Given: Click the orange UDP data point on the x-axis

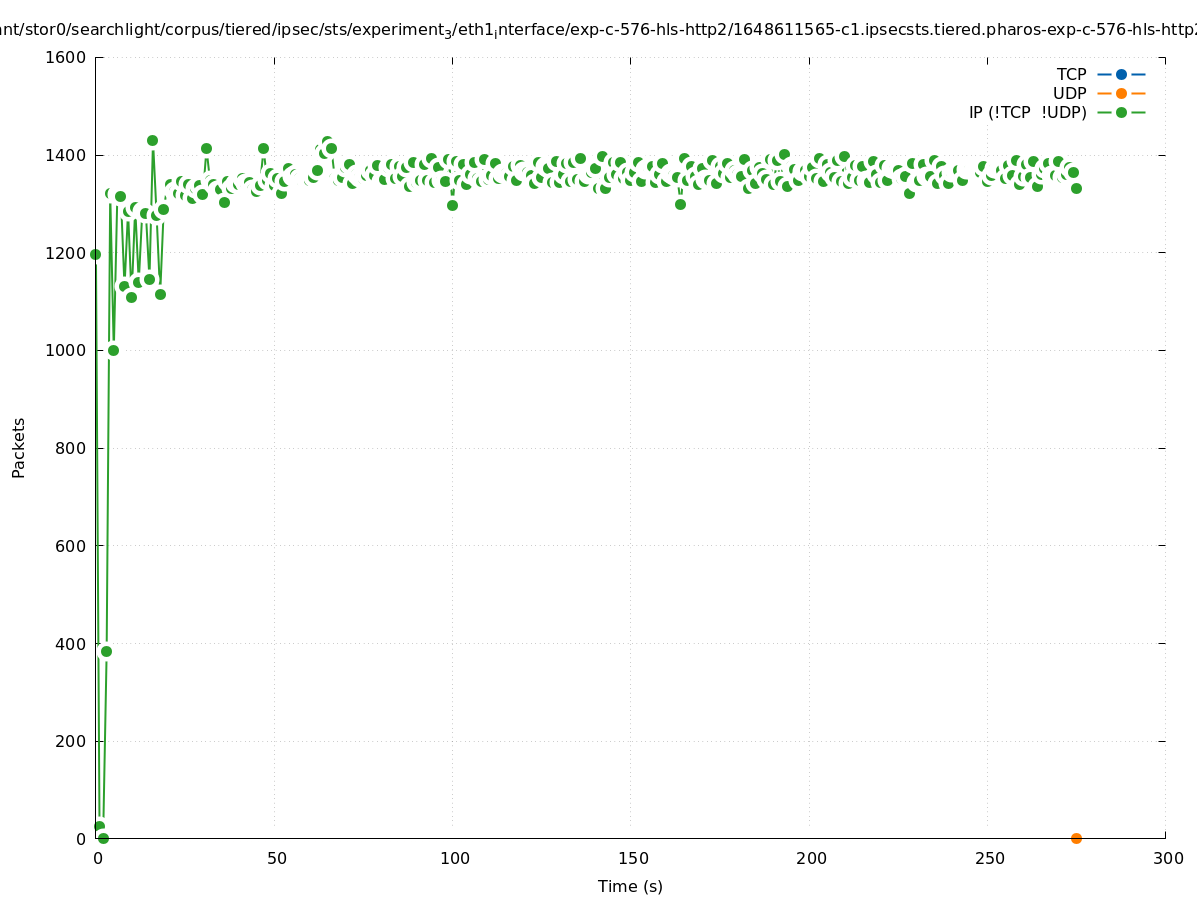Looking at the screenshot, I should tap(1076, 838).
